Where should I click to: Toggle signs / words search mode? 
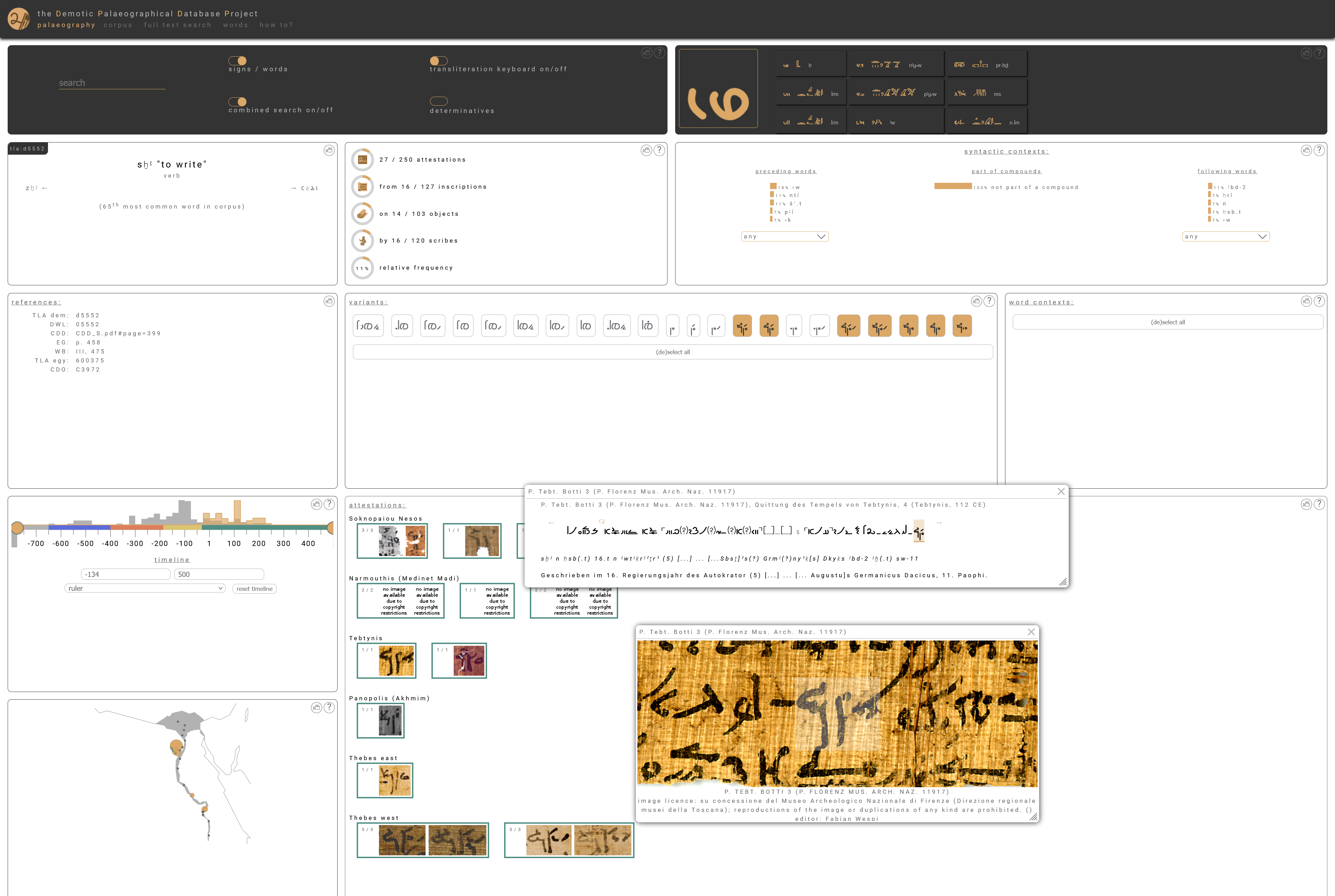[238, 61]
